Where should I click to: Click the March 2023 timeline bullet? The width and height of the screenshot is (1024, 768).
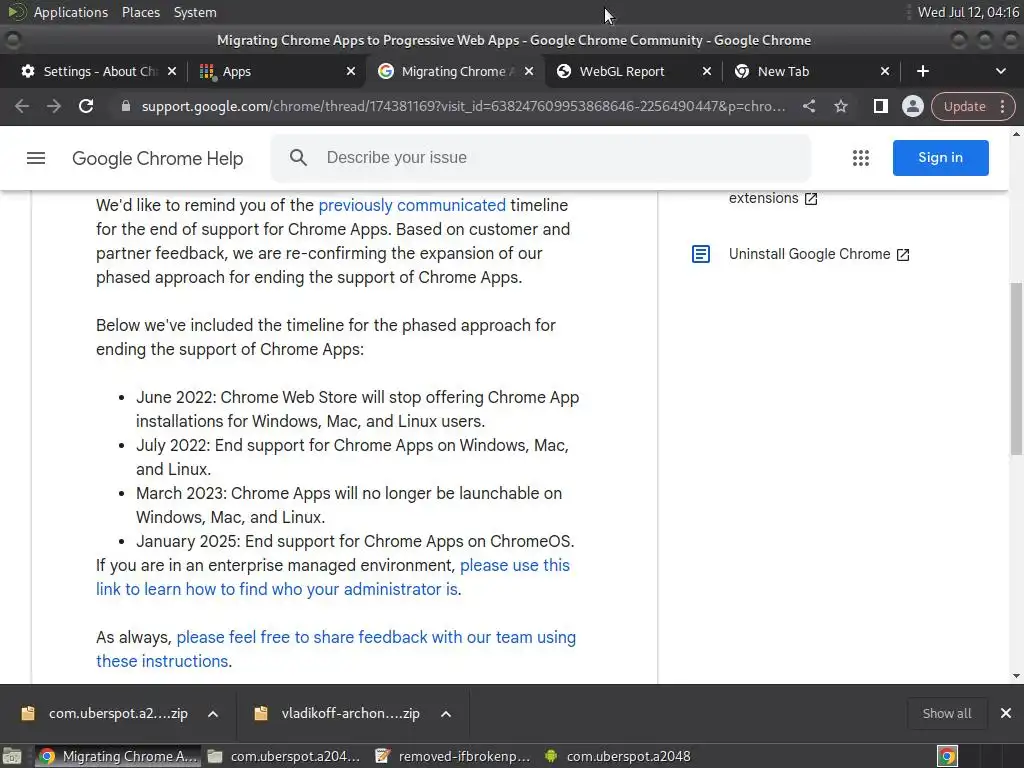pyautogui.click(x=349, y=505)
